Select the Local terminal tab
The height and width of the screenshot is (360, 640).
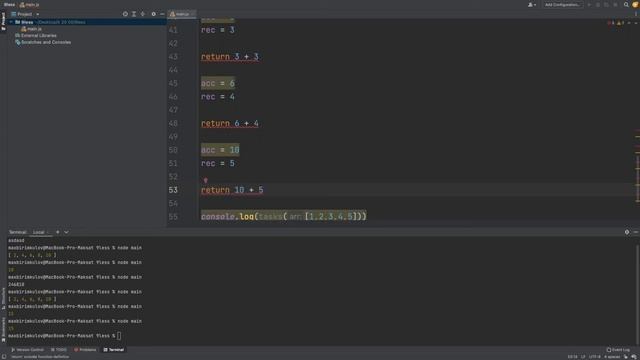click(38, 232)
